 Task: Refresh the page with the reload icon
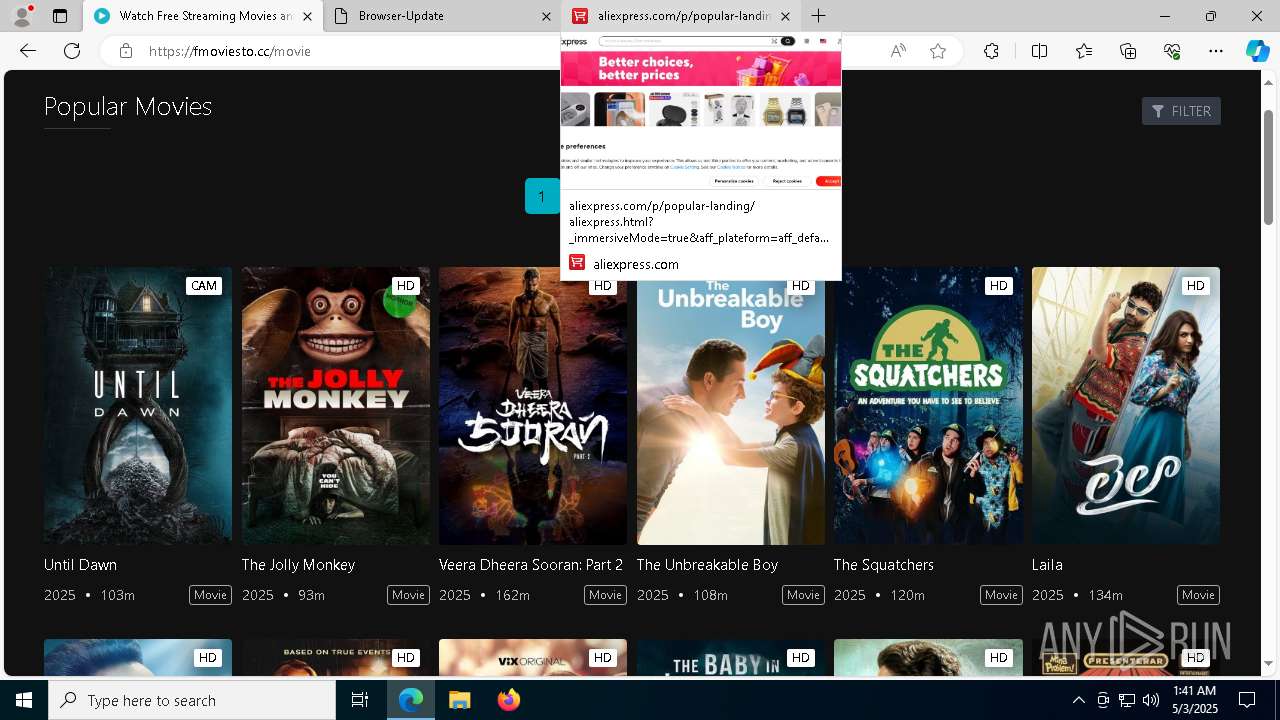point(72,51)
